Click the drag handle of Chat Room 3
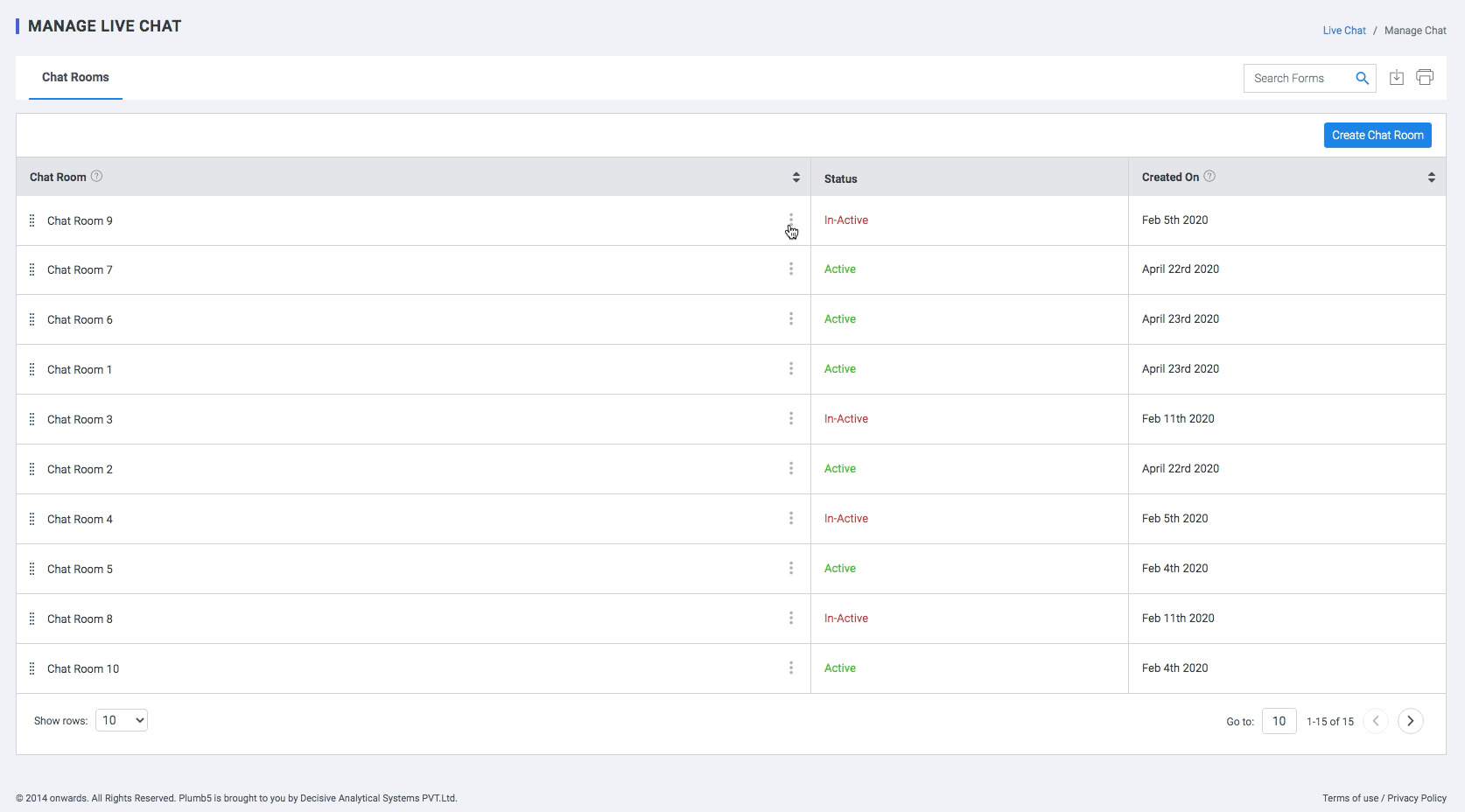 click(32, 419)
